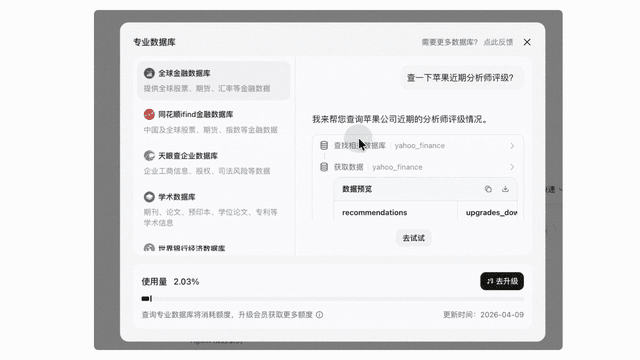
Task: Click the recommendations column header
Action: [x=375, y=213]
